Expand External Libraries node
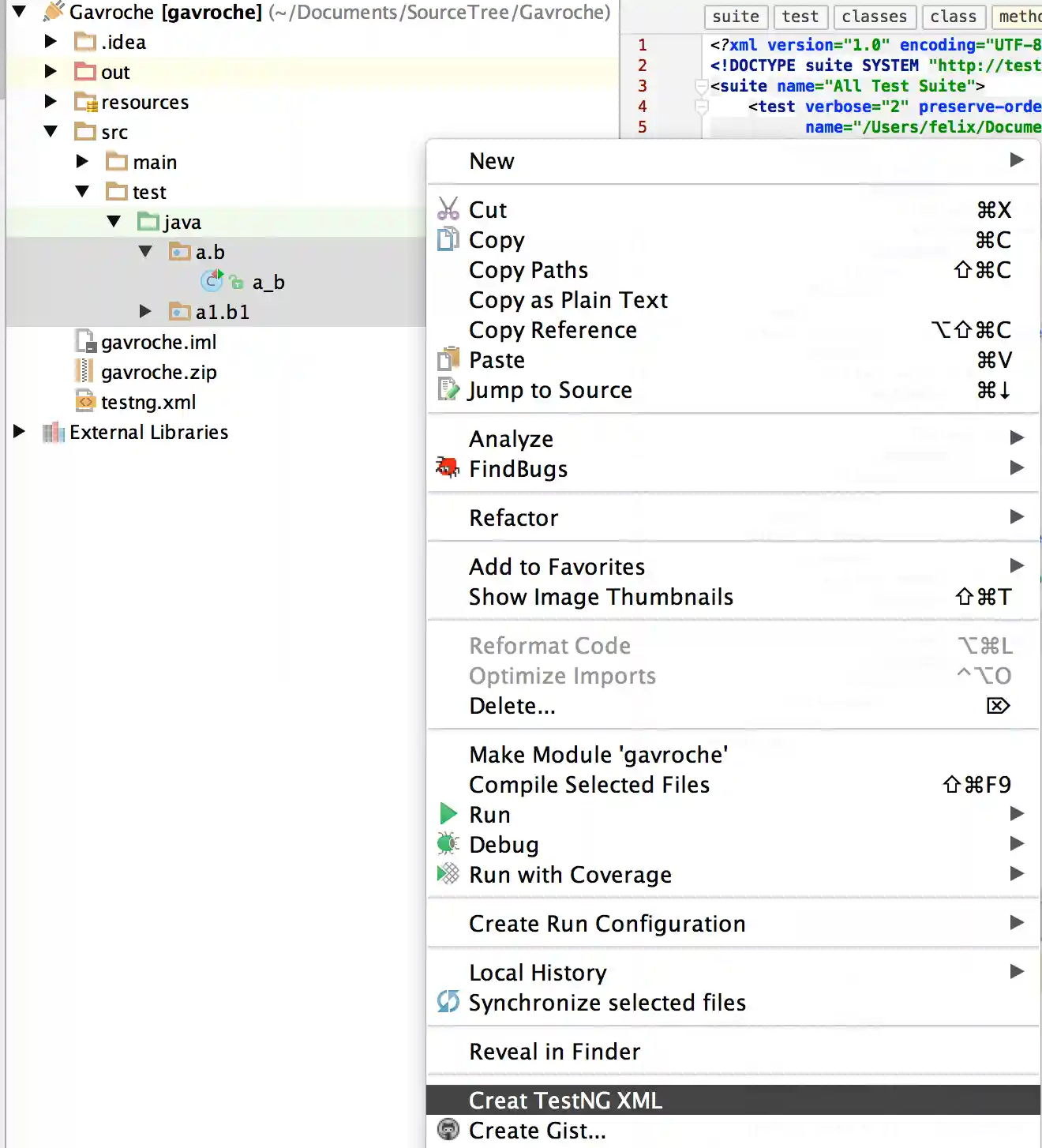The width and height of the screenshot is (1042, 1148). pos(19,431)
